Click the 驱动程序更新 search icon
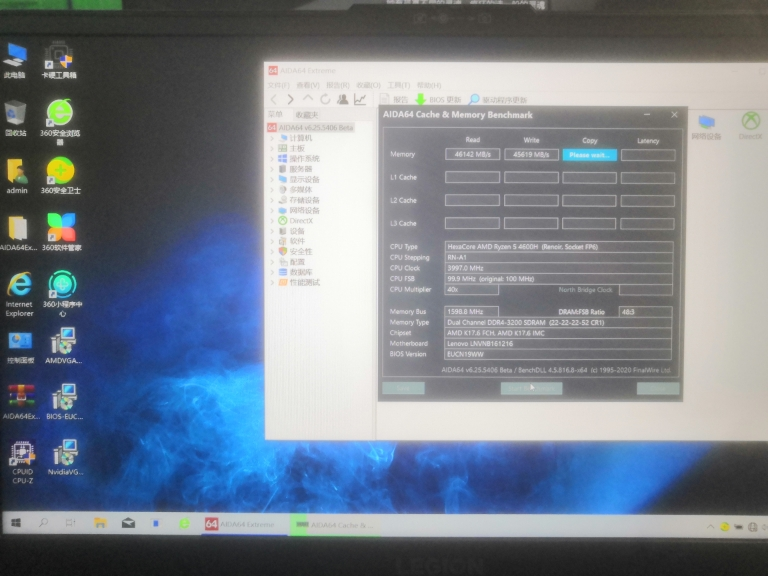 (x=474, y=100)
